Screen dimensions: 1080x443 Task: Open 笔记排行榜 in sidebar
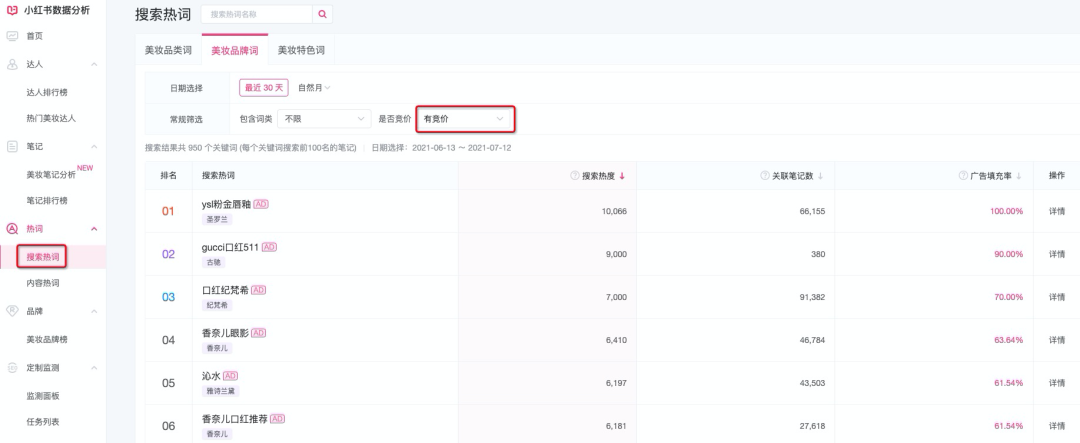pyautogui.click(x=47, y=200)
